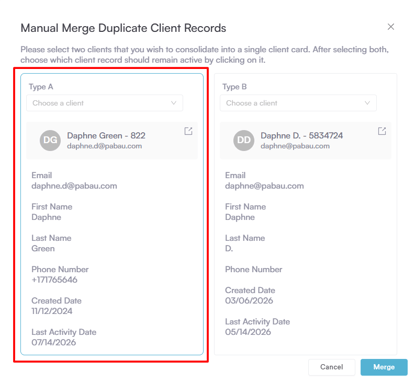Click the Type B Phone Number label

tap(254, 269)
